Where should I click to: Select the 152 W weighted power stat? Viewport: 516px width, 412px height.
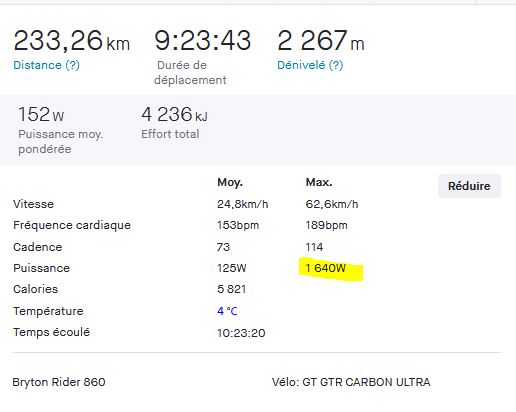coord(41,114)
